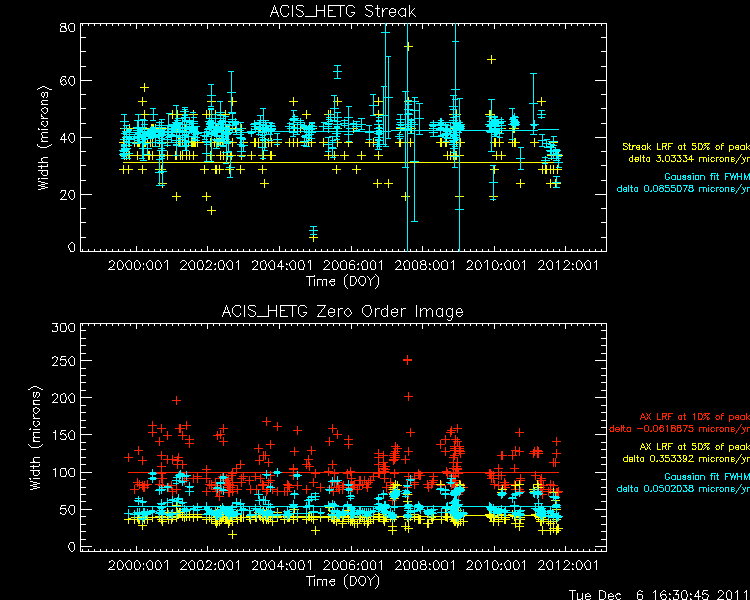Select the cyan low outlier near 2005 in Streak plot
The width and height of the screenshot is (750, 600).
pos(313,233)
